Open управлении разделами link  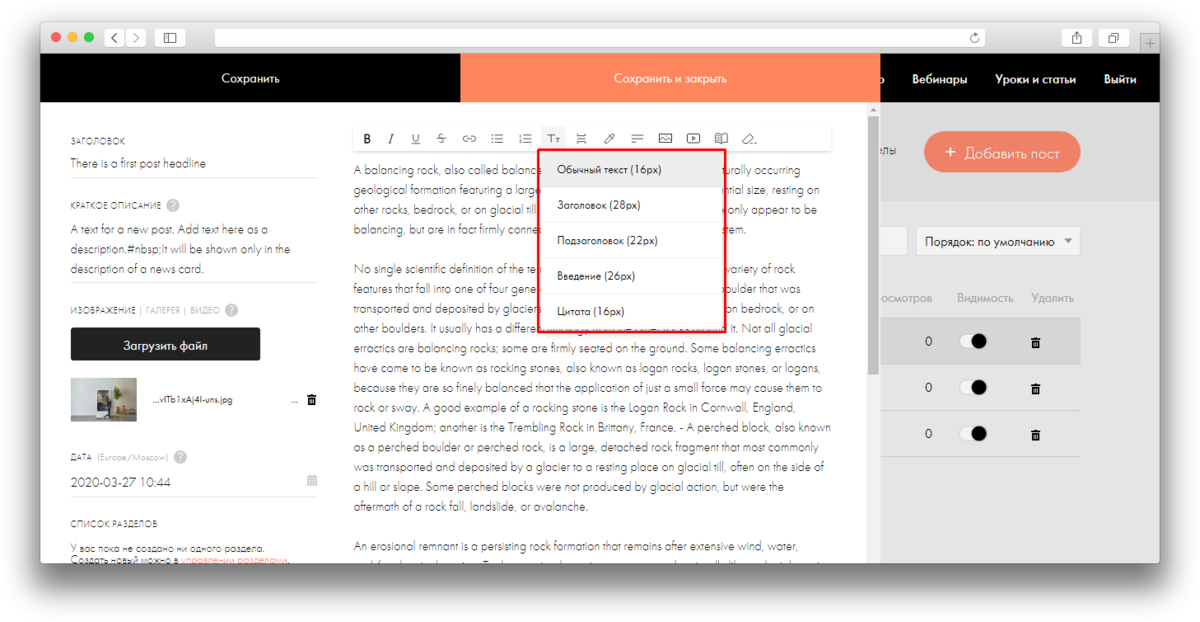coord(233,560)
